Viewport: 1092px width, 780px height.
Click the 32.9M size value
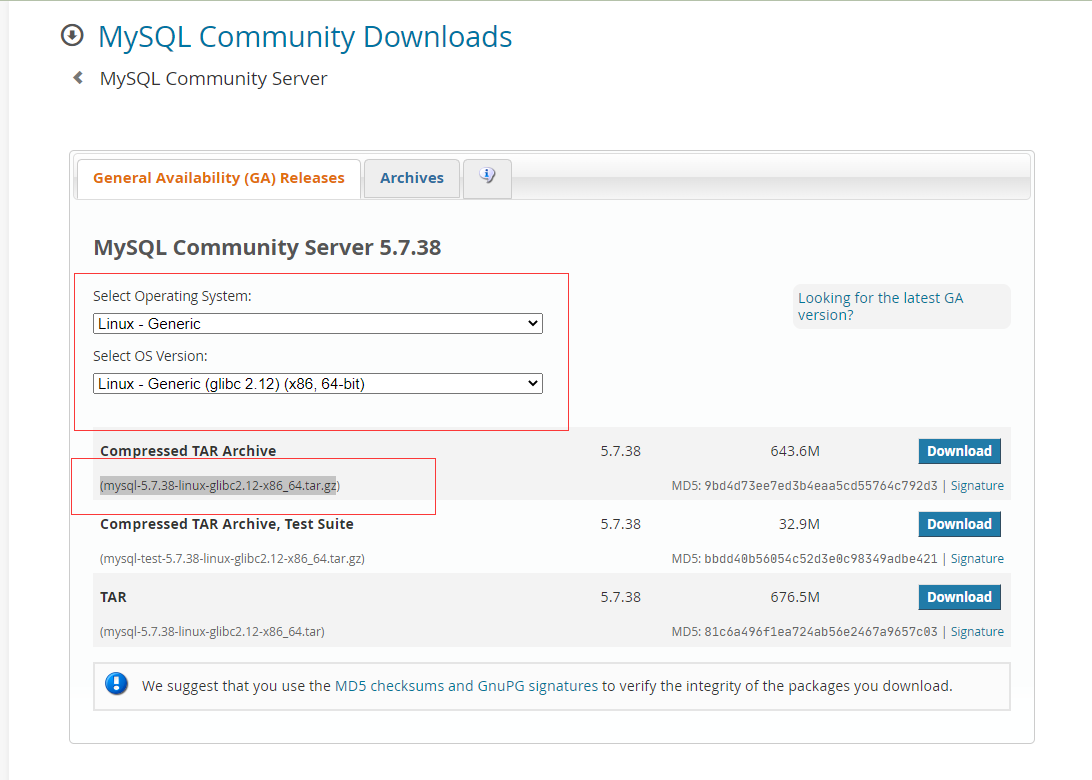[799, 524]
